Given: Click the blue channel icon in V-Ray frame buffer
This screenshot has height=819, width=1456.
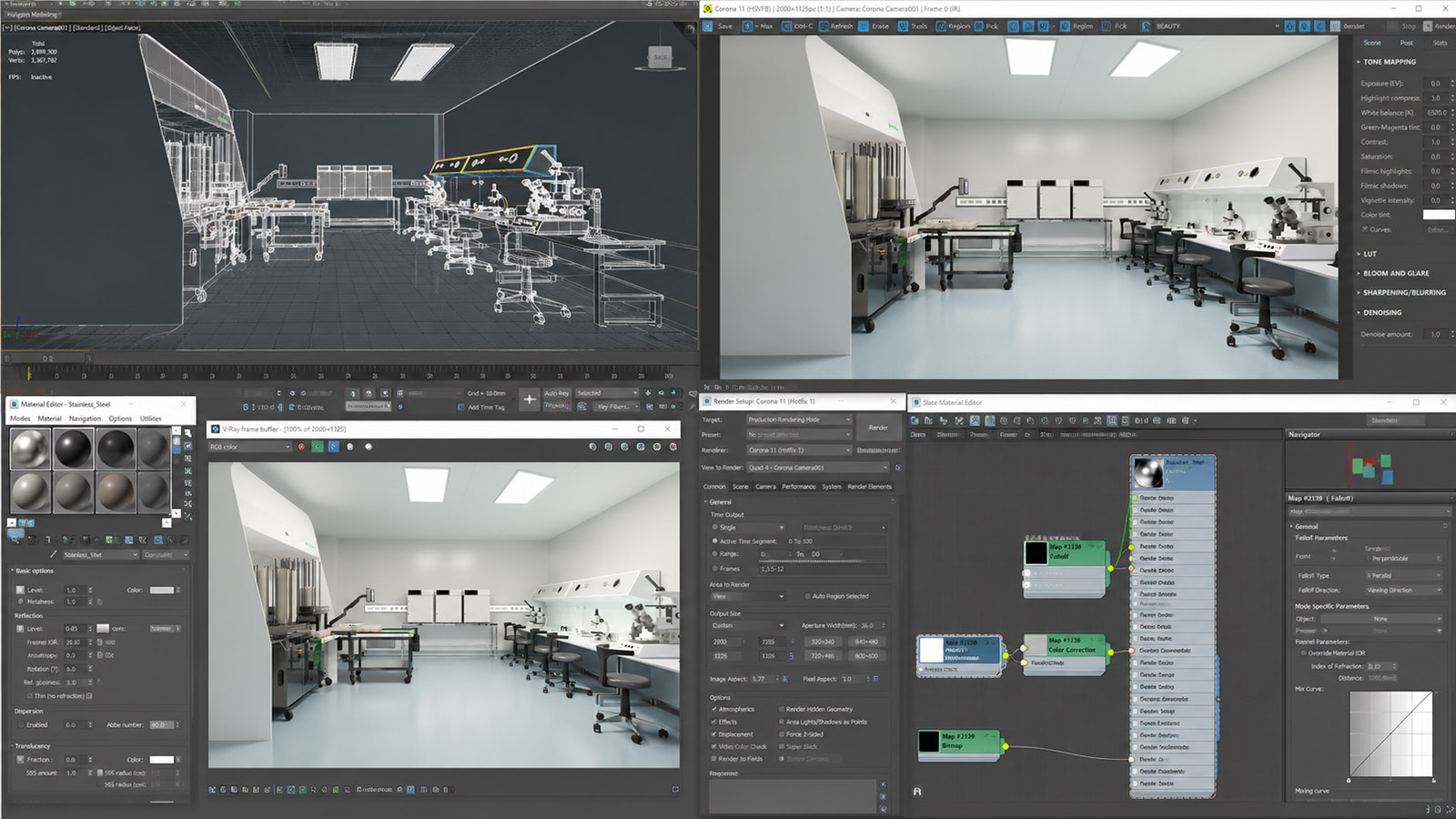Looking at the screenshot, I should pyautogui.click(x=333, y=447).
